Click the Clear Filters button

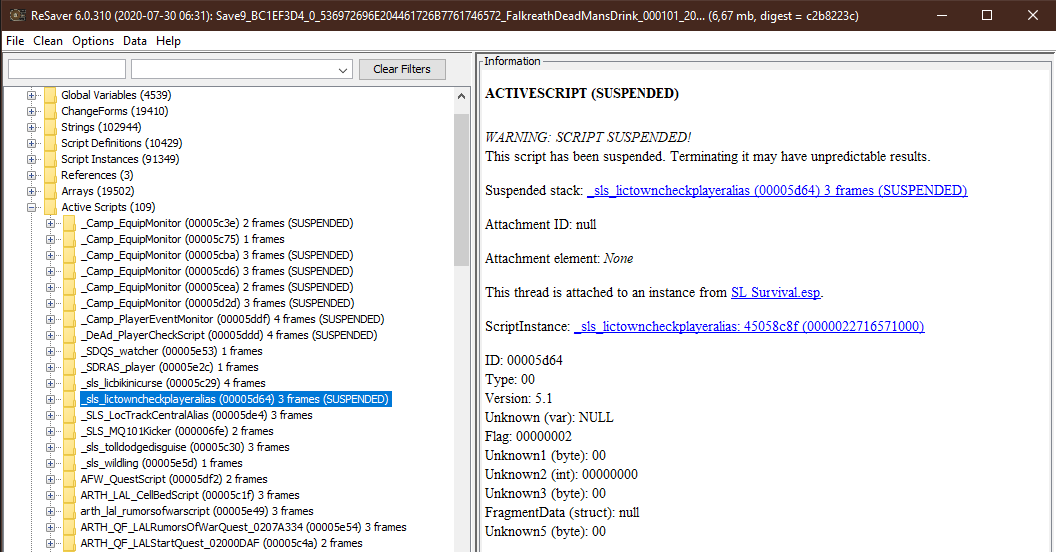[x=402, y=69]
